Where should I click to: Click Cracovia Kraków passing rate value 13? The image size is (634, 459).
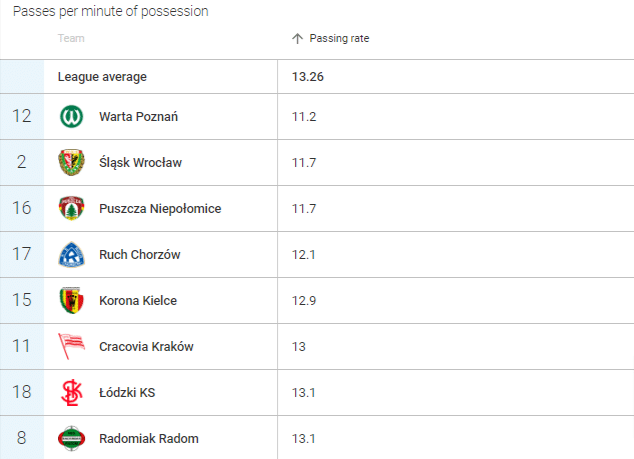point(299,347)
